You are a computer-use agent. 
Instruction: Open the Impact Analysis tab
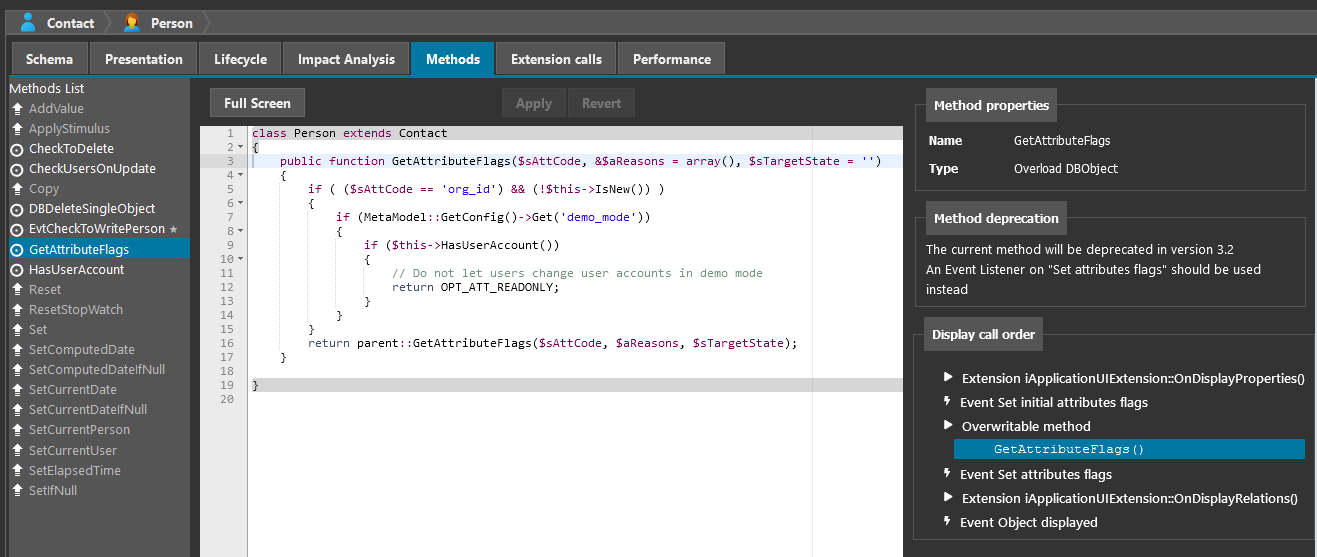pos(346,59)
